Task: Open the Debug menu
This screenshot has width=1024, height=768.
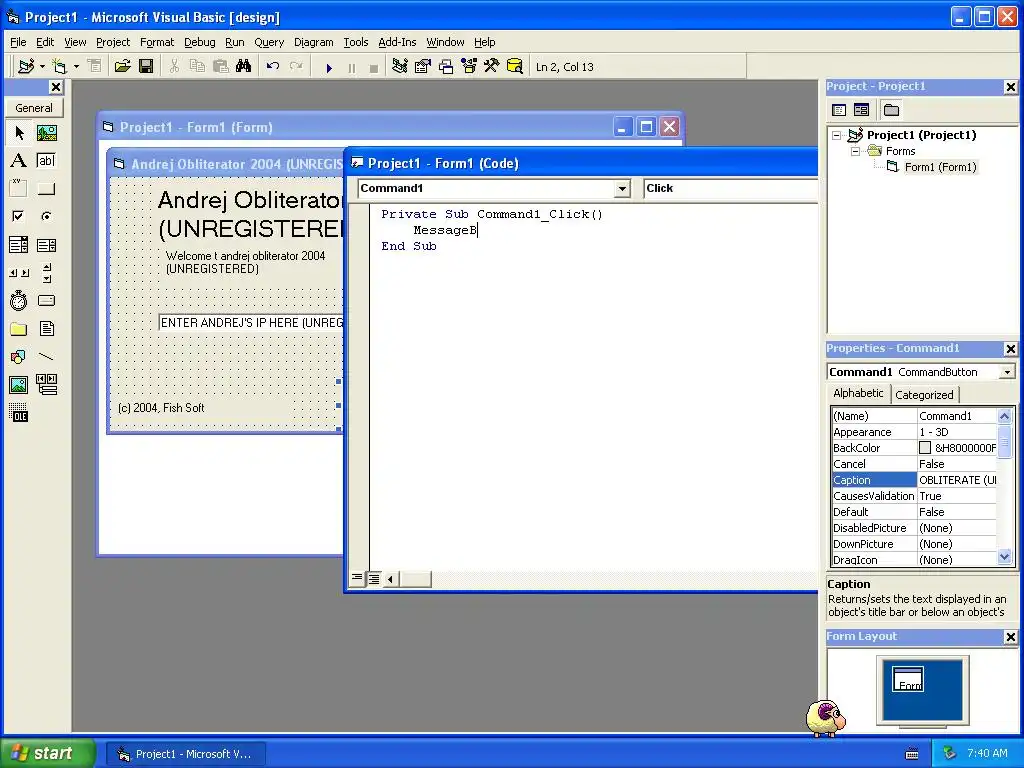Action: click(x=200, y=42)
